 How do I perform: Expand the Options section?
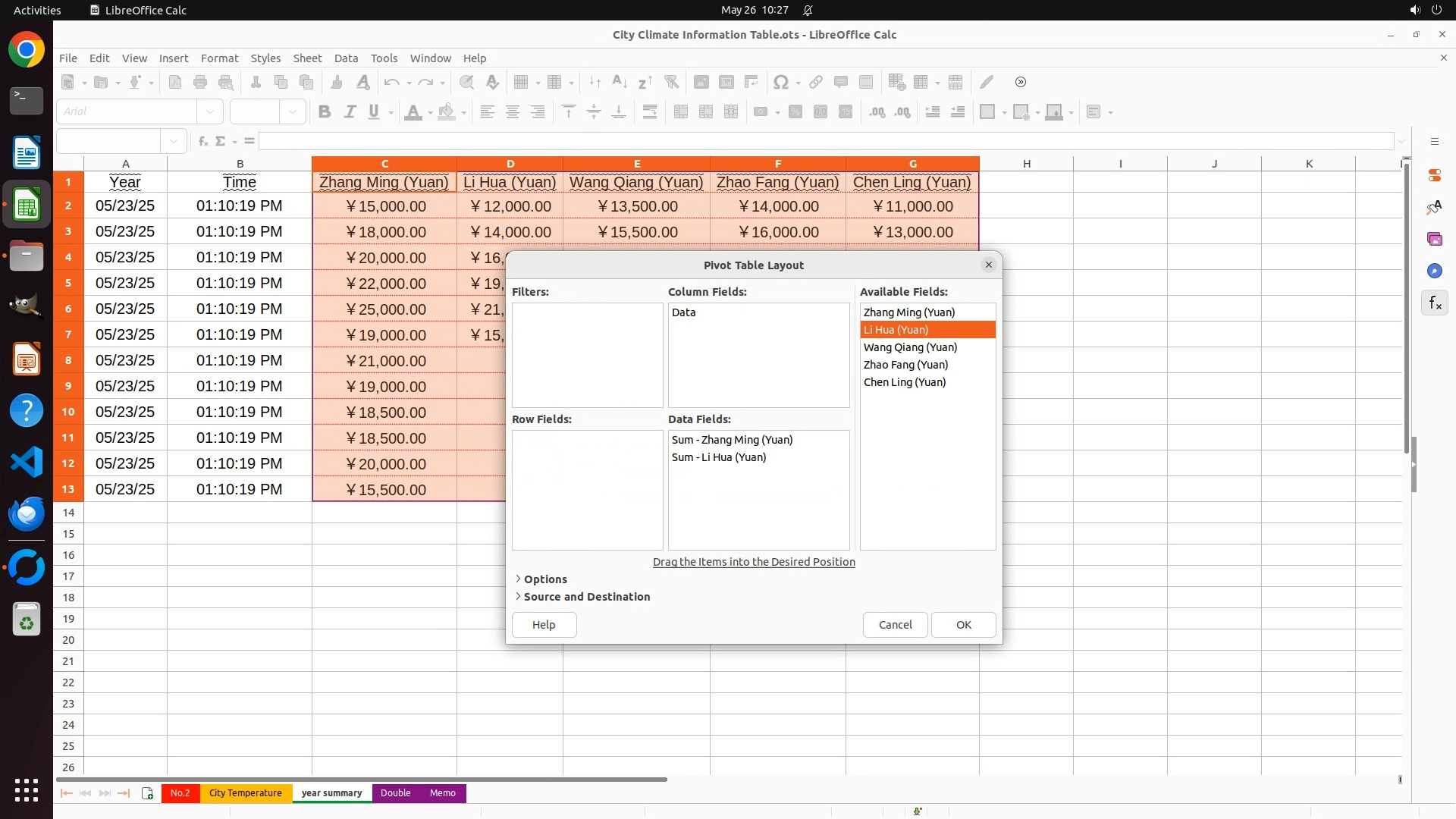tap(544, 579)
